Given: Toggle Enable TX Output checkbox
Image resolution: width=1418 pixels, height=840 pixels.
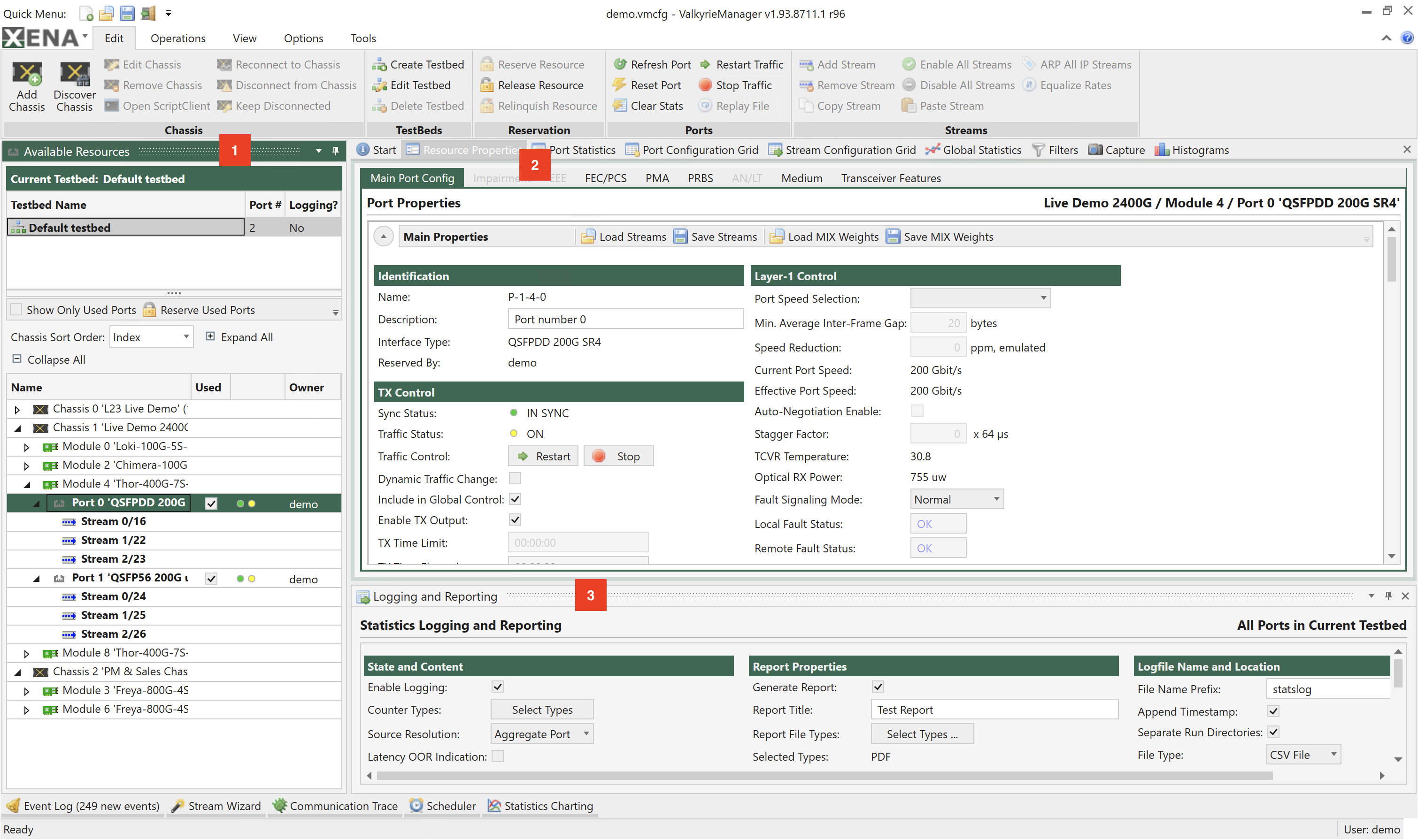Looking at the screenshot, I should click(515, 519).
